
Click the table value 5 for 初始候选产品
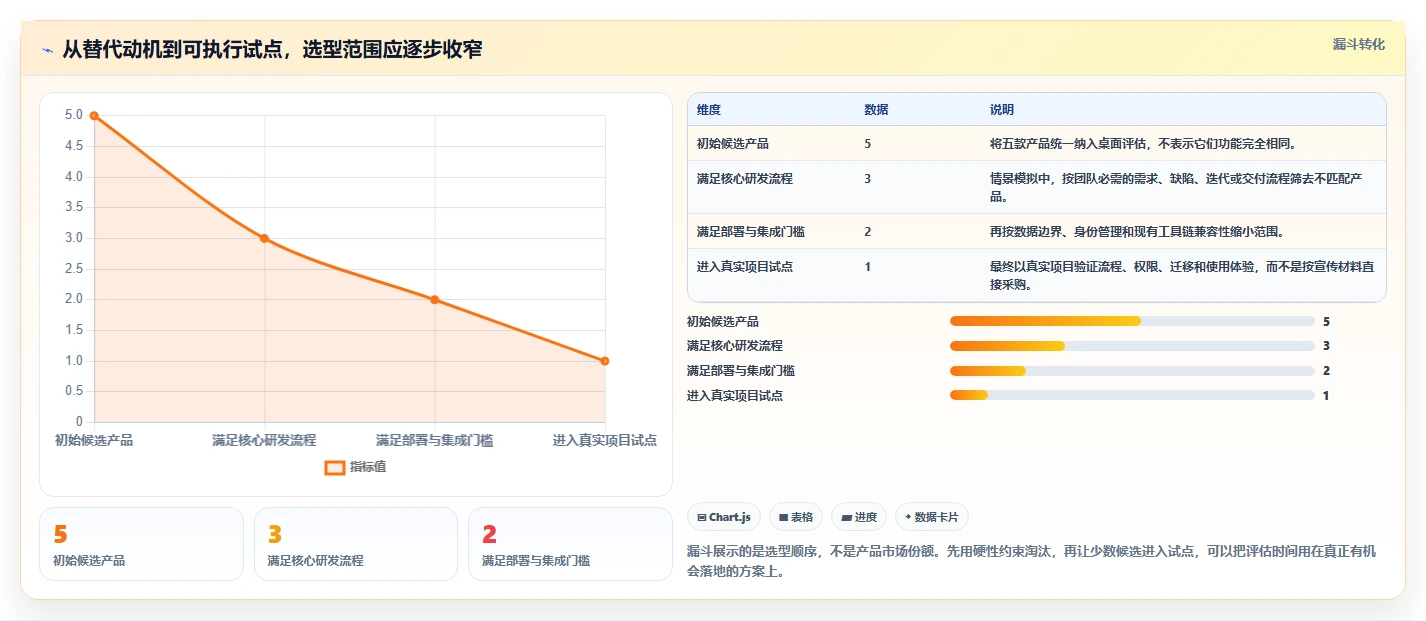pyautogui.click(x=868, y=143)
